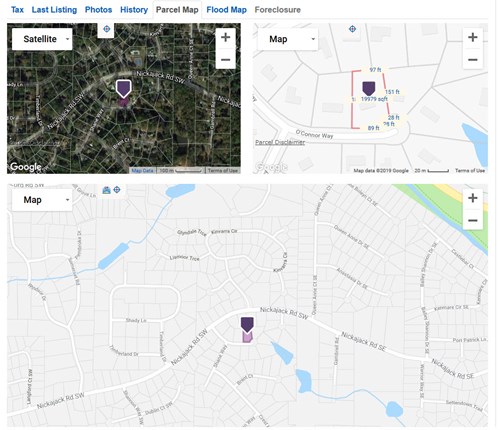
Task: Switch to the History tab
Action: click(134, 10)
